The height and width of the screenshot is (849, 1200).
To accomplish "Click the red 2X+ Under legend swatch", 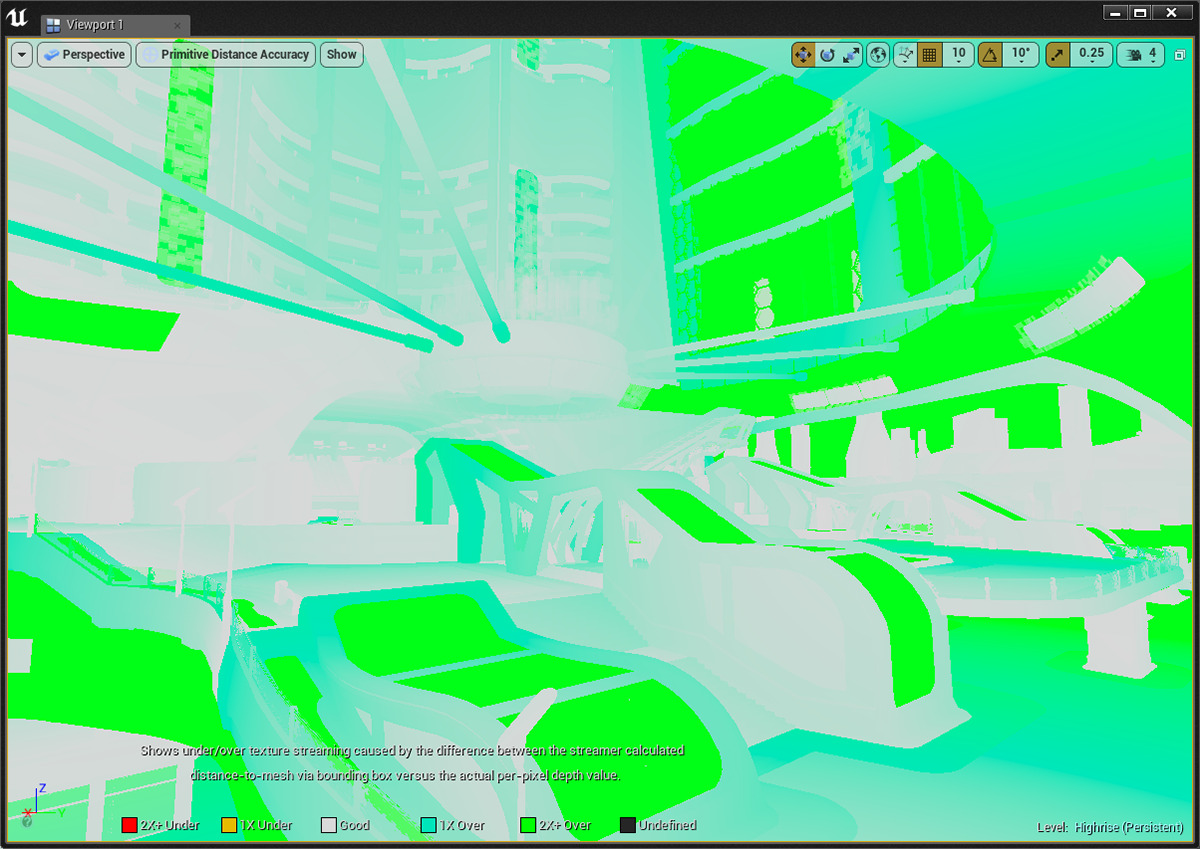I will [x=129, y=825].
